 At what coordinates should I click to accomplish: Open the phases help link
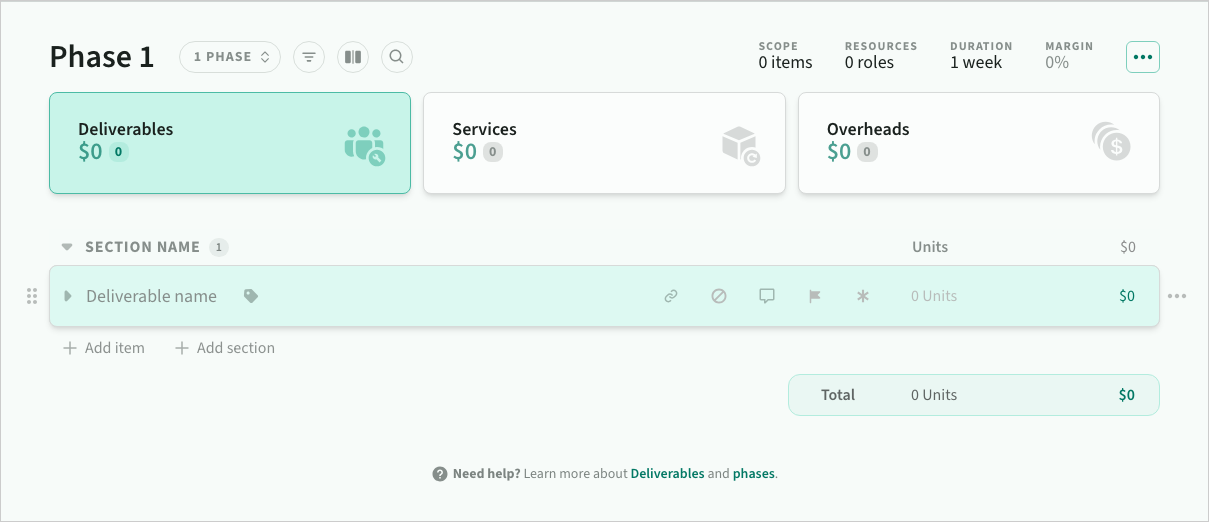tap(754, 474)
